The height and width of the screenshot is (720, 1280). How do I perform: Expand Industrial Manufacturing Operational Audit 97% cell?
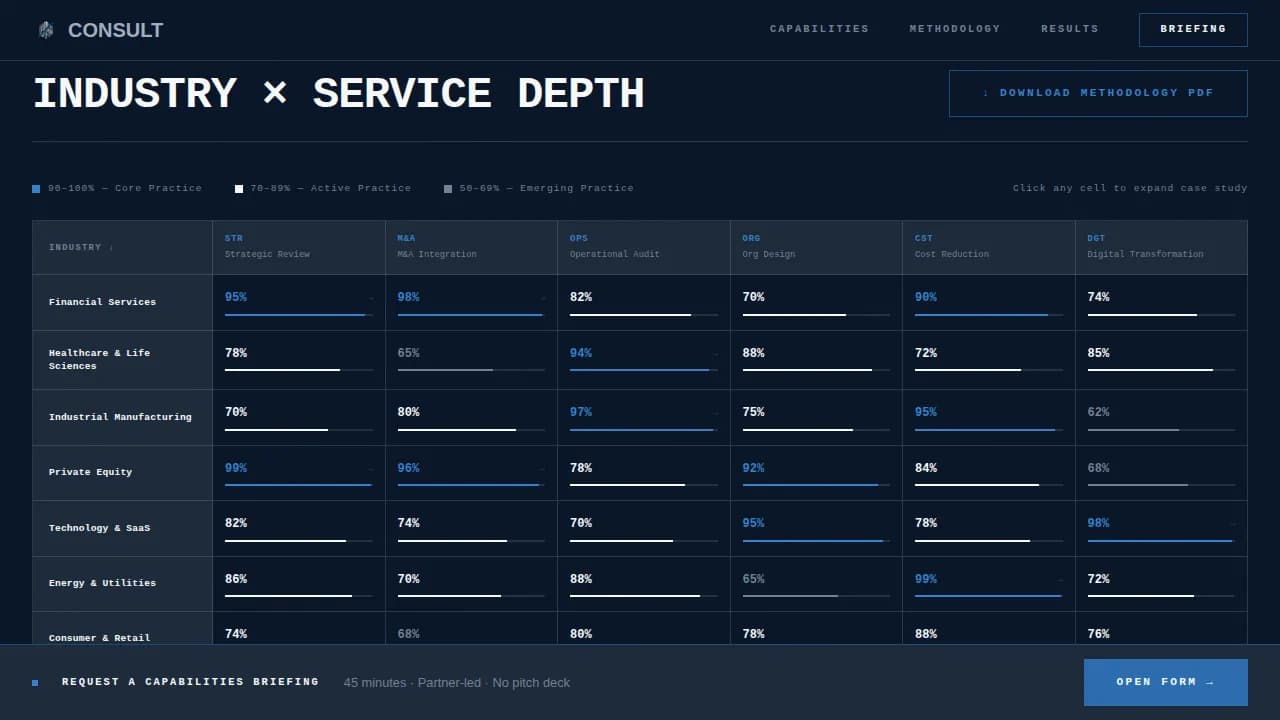(x=644, y=417)
